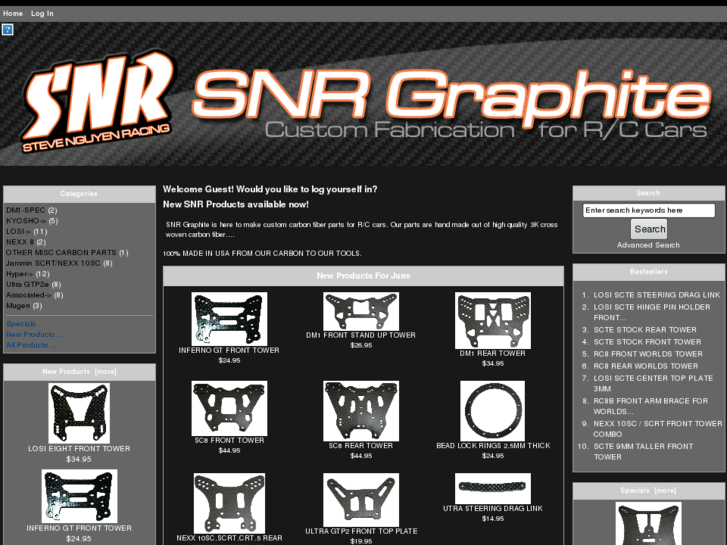Image resolution: width=727 pixels, height=545 pixels.
Task: Open Jammin SCRT/NEXX 10SC category
Action: pos(53,263)
